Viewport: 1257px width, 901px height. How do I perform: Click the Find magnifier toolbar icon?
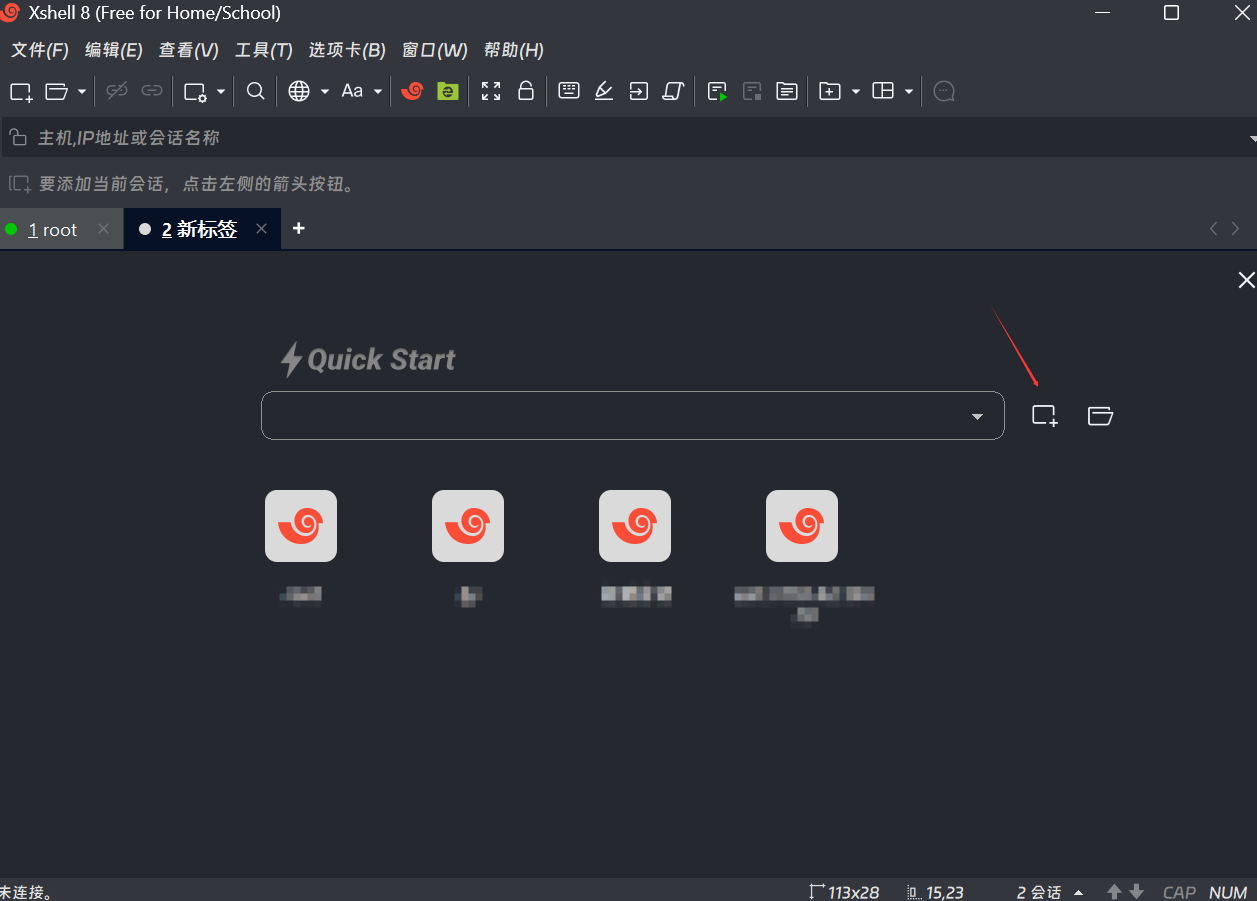pos(256,91)
